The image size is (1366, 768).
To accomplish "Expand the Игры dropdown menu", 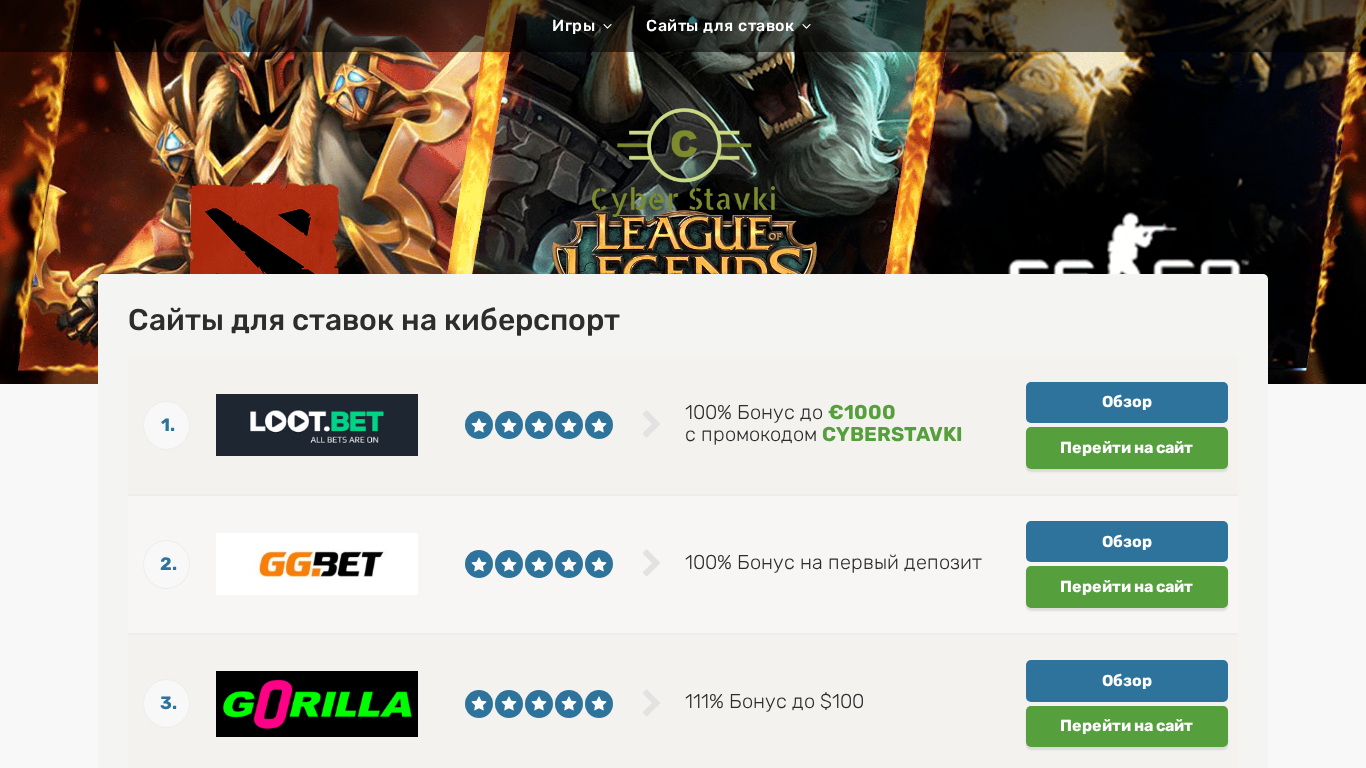I will point(582,26).
